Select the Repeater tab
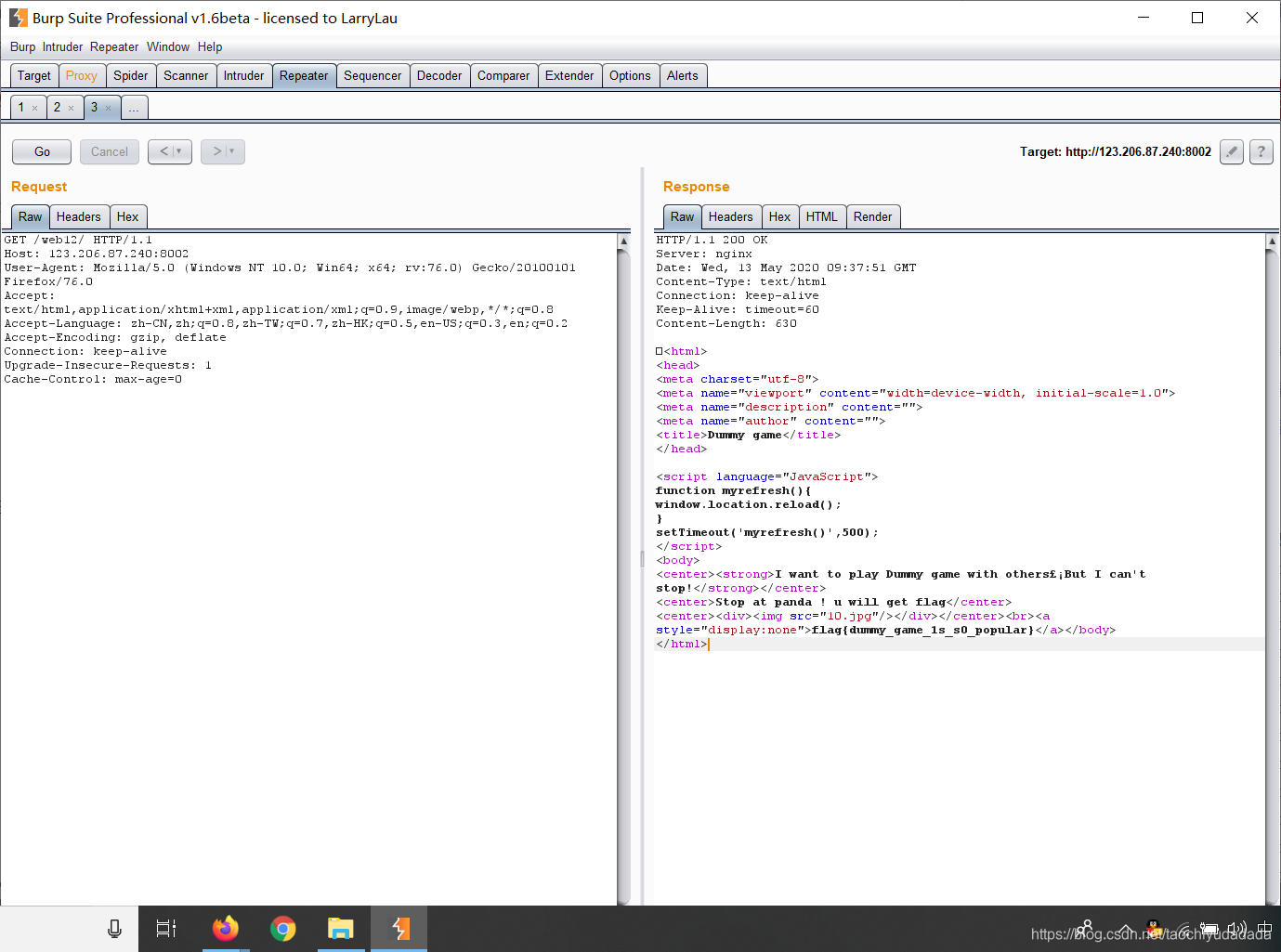This screenshot has width=1281, height=952. point(304,76)
